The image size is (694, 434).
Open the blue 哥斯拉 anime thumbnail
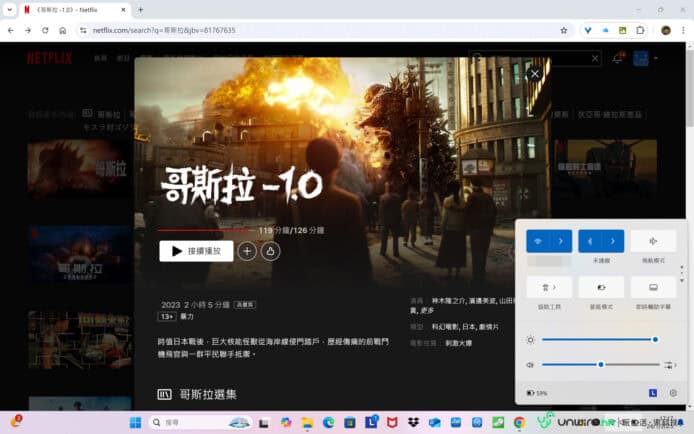[x=79, y=254]
